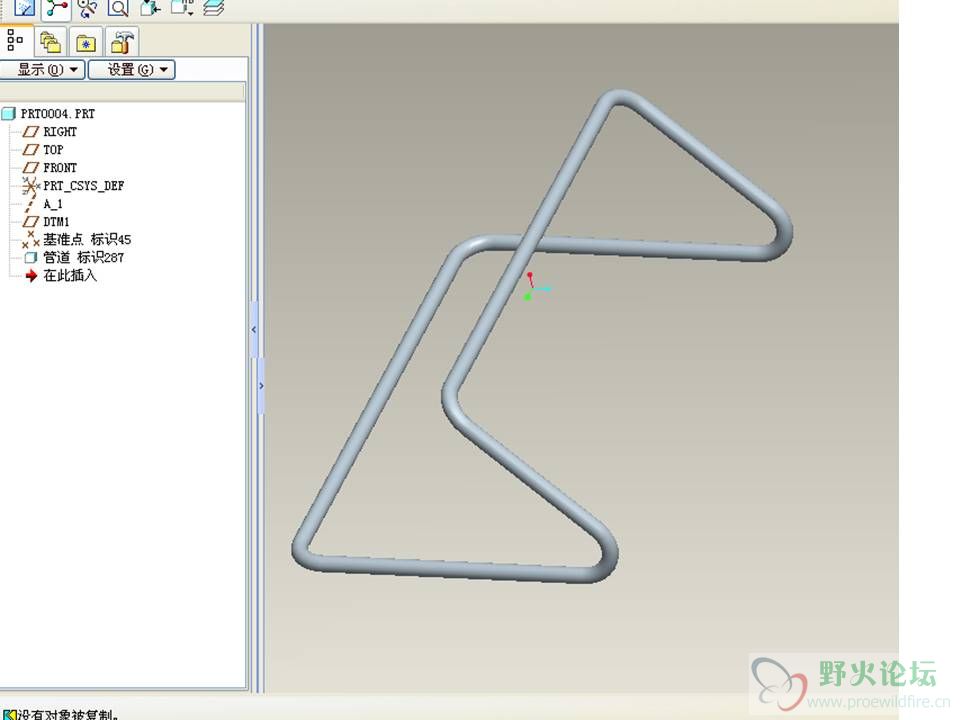Screen dimensions: 960x720
Task: Click the status message 没有对象被复制
Action: 66,714
